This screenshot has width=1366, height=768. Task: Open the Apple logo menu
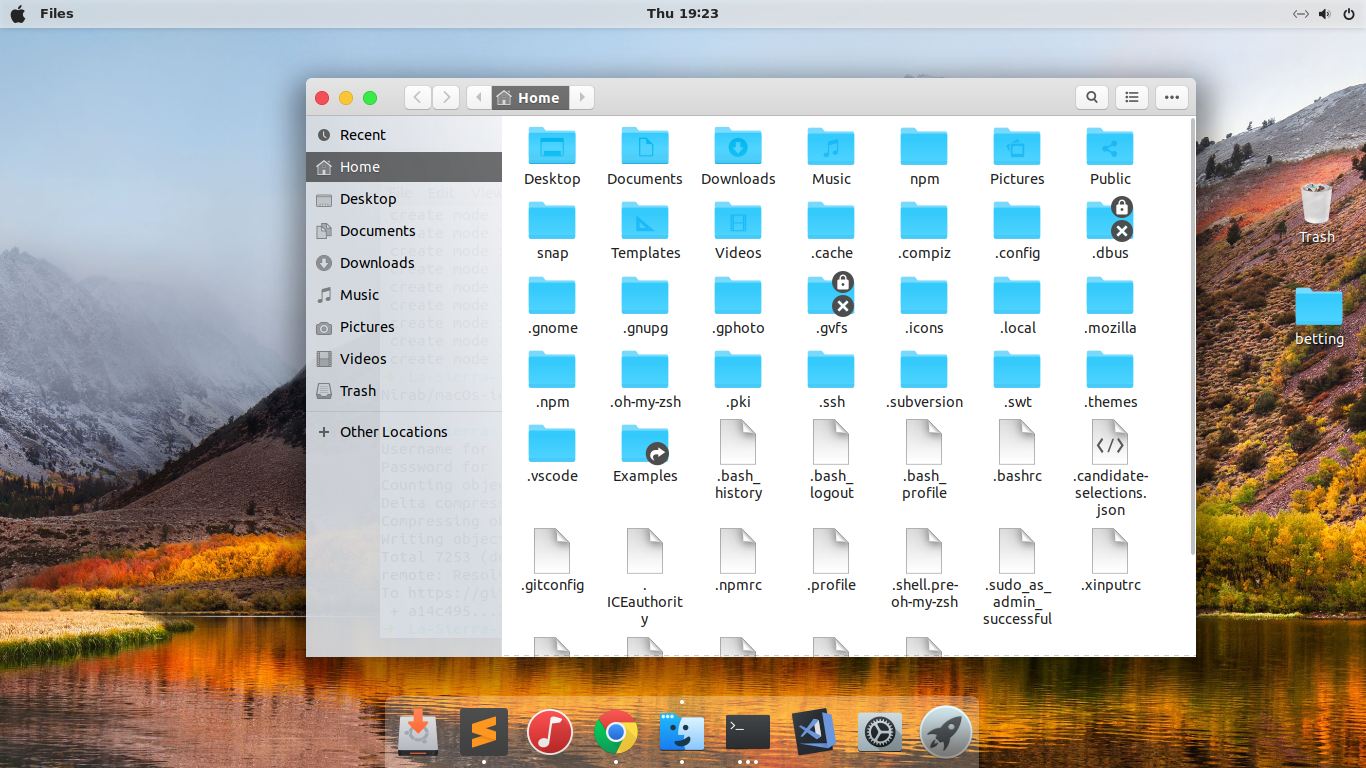17,13
